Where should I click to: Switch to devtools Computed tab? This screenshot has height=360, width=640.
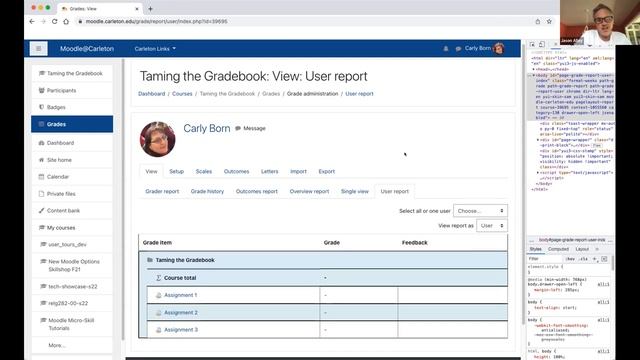pyautogui.click(x=558, y=249)
